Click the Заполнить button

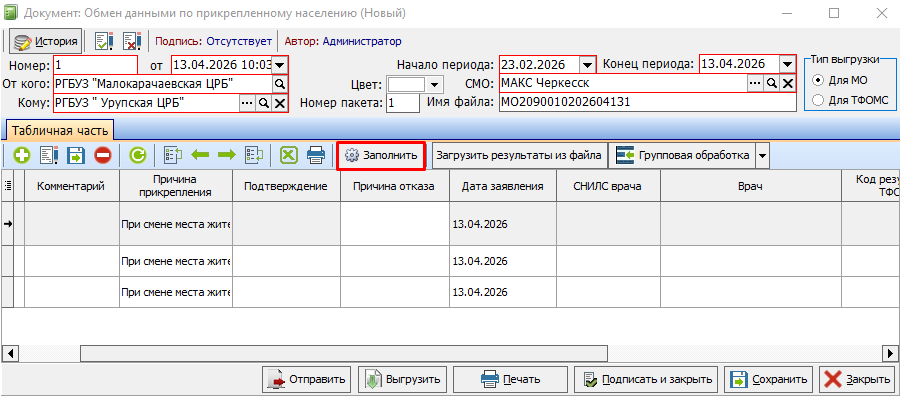[381, 155]
